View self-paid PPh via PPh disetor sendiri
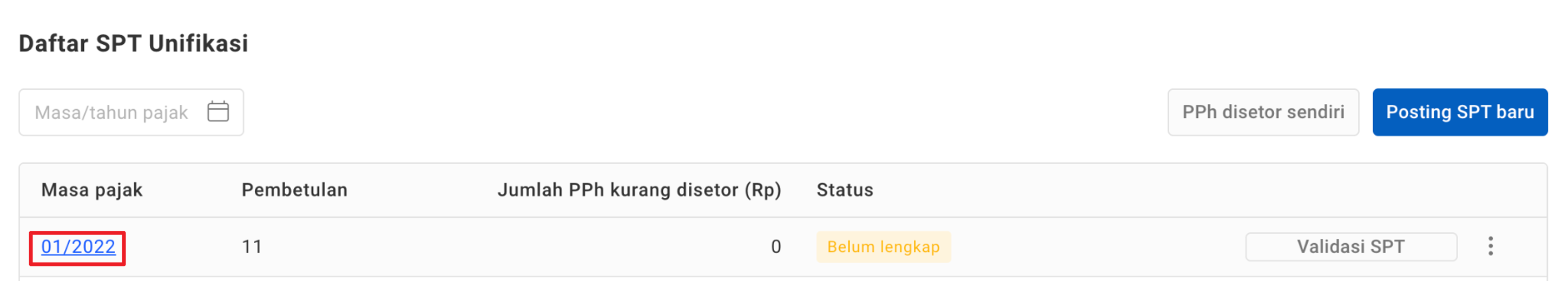The image size is (1568, 281). pos(1263,112)
